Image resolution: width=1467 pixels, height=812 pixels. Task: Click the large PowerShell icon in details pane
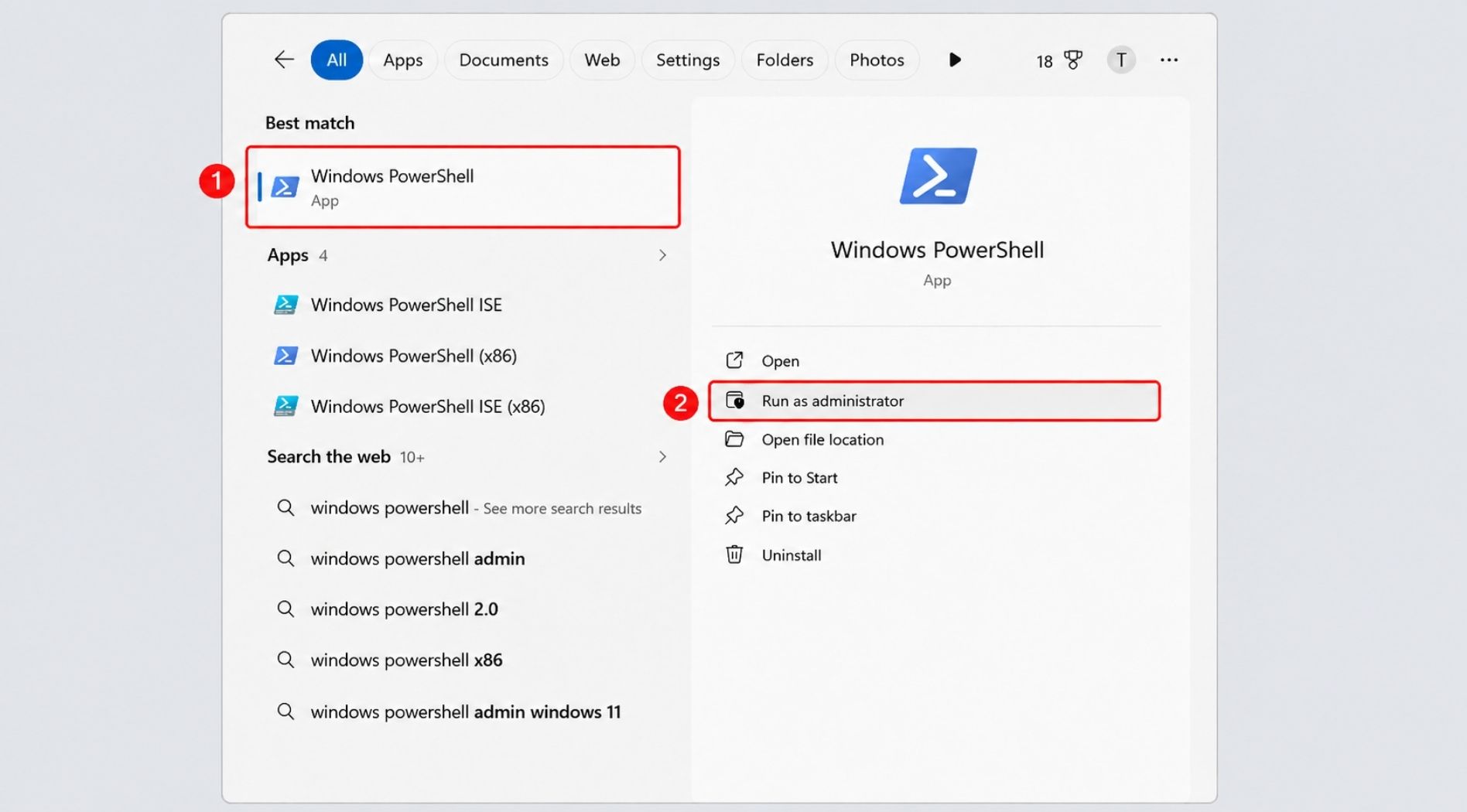(x=938, y=176)
